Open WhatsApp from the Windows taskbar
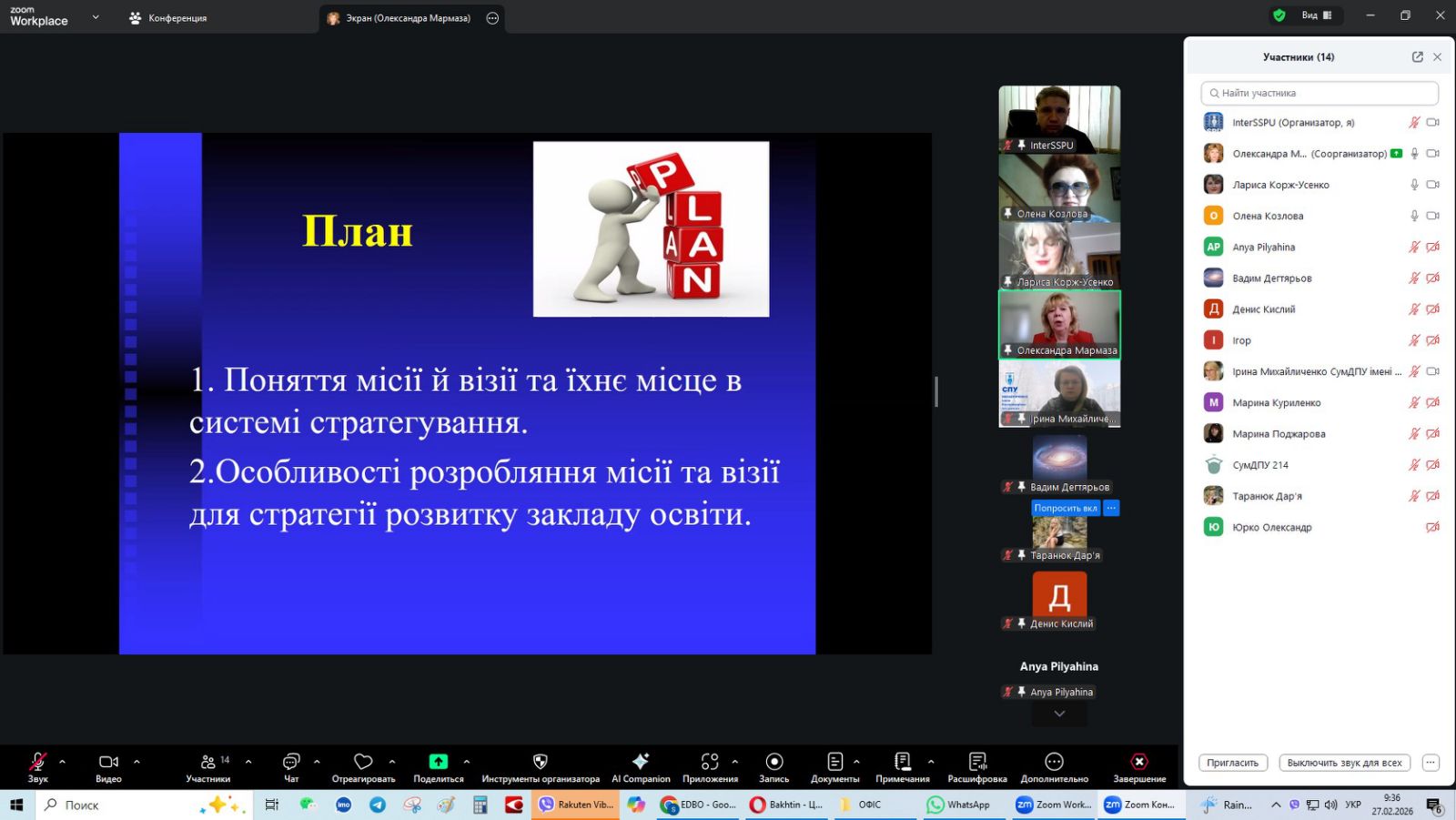 pos(958,805)
